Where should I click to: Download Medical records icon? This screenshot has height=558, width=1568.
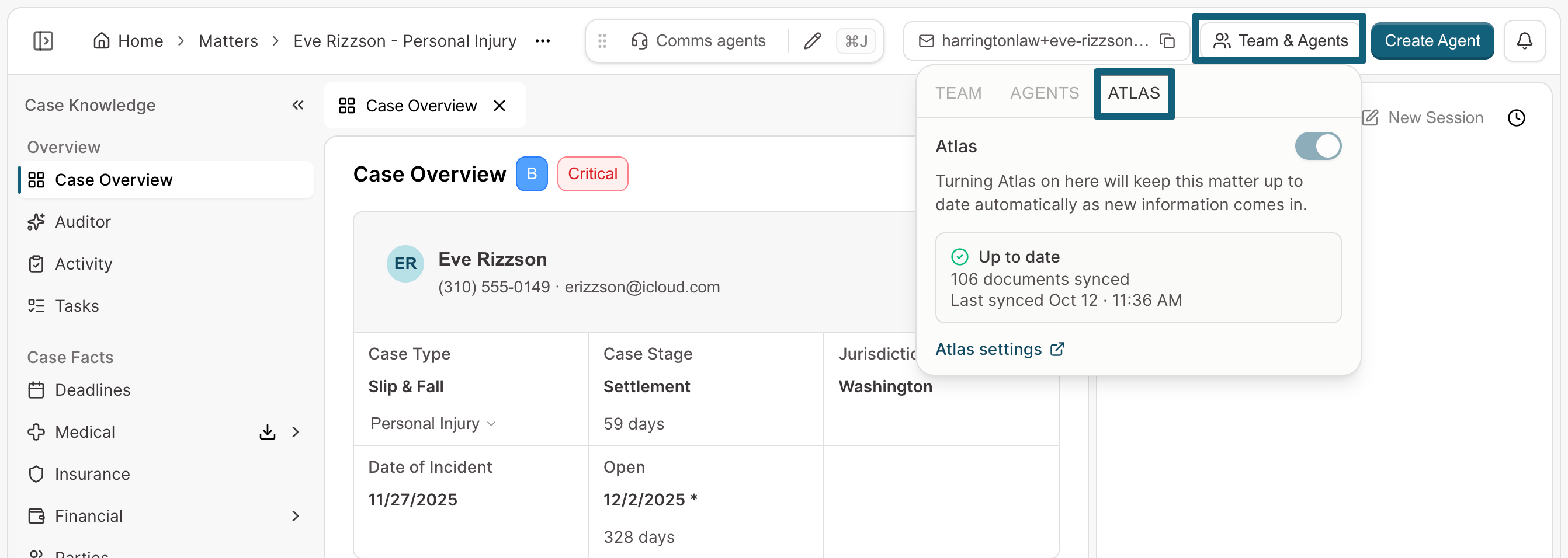coord(267,431)
